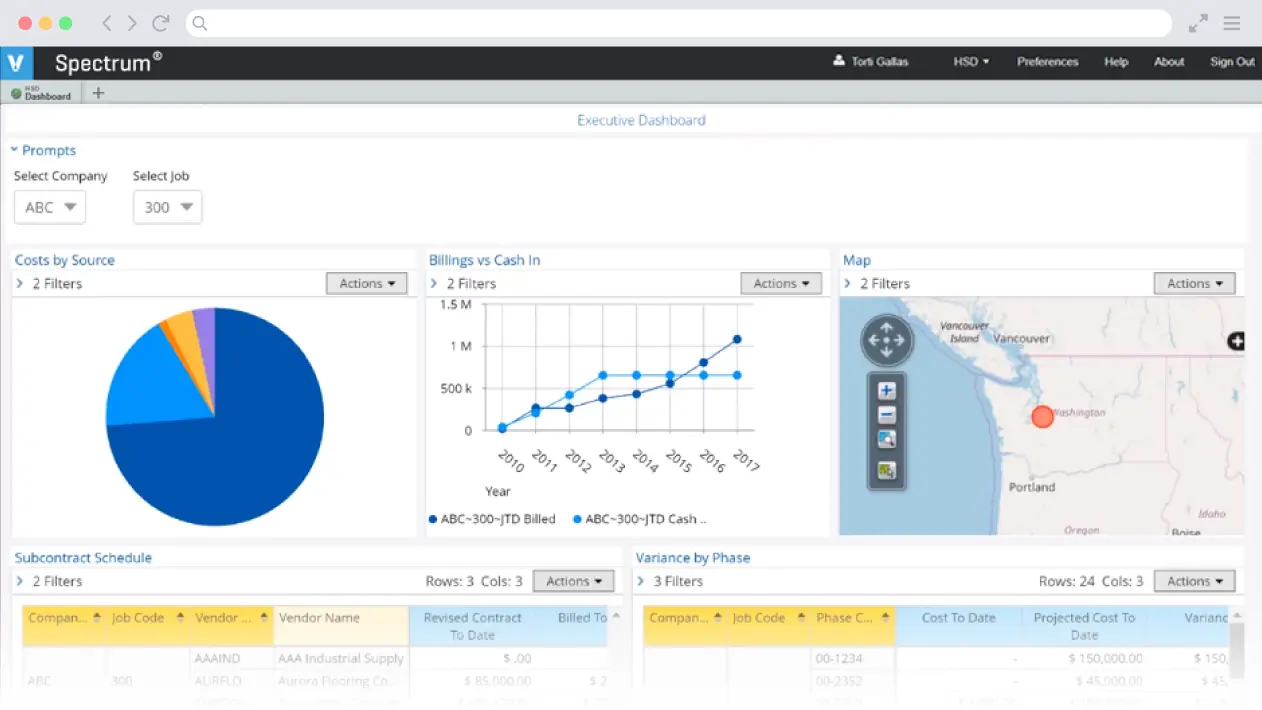Click the Torti Gallas user name

tap(880, 61)
